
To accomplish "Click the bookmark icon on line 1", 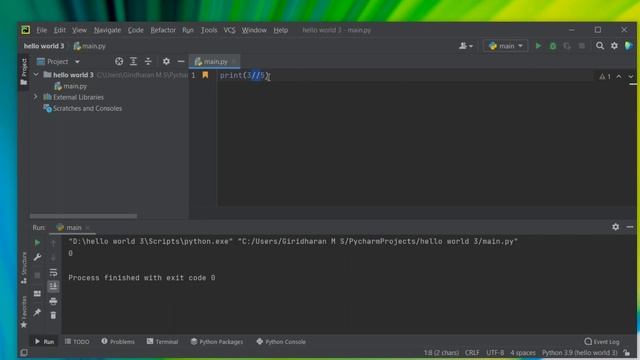I will coord(205,75).
